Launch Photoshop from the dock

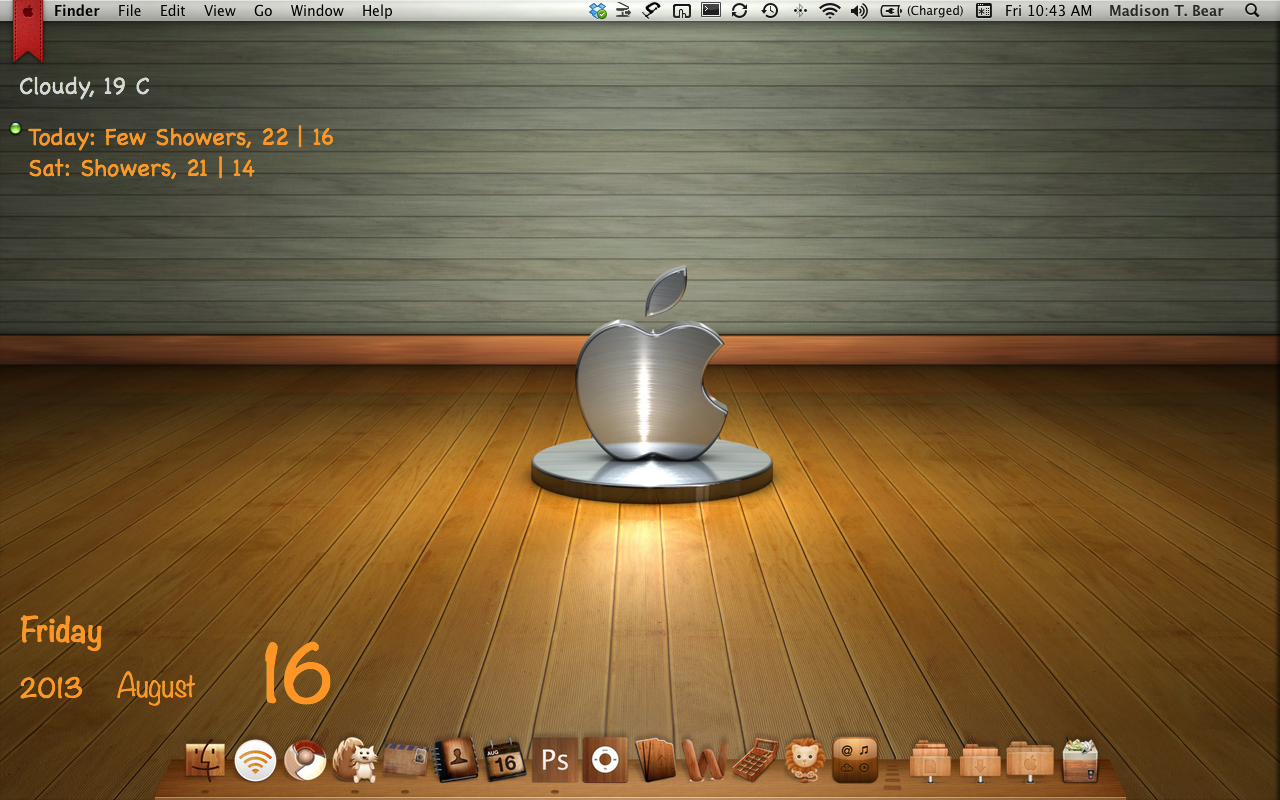point(555,760)
